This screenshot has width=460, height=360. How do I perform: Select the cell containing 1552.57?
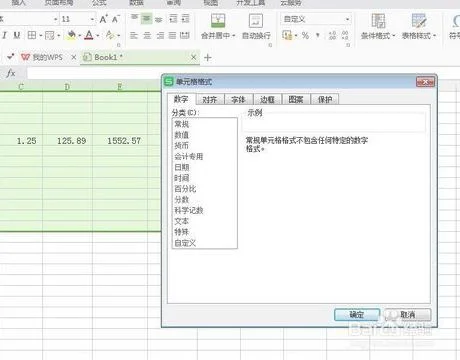120,141
